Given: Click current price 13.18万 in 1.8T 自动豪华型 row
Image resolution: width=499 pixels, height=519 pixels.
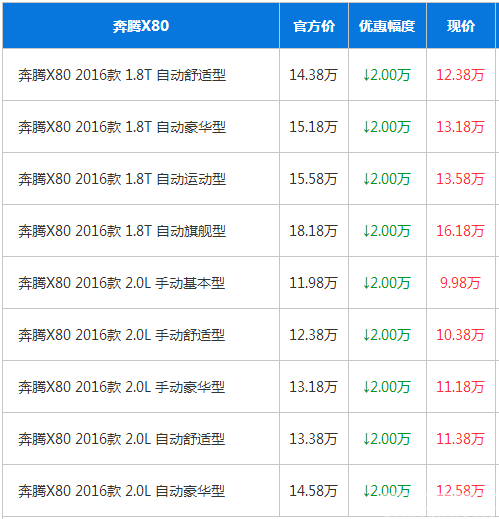Looking at the screenshot, I should coord(460,127).
